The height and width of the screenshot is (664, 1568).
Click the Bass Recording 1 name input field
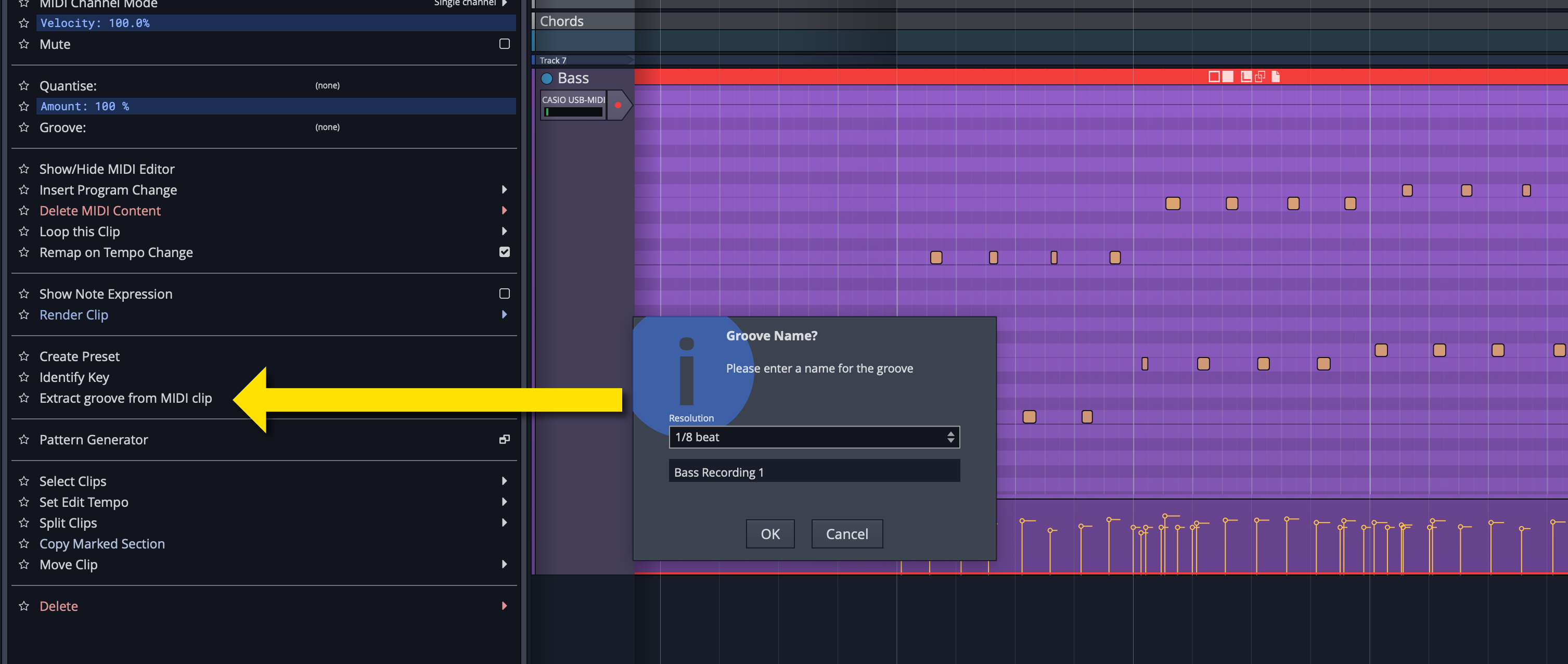point(813,472)
